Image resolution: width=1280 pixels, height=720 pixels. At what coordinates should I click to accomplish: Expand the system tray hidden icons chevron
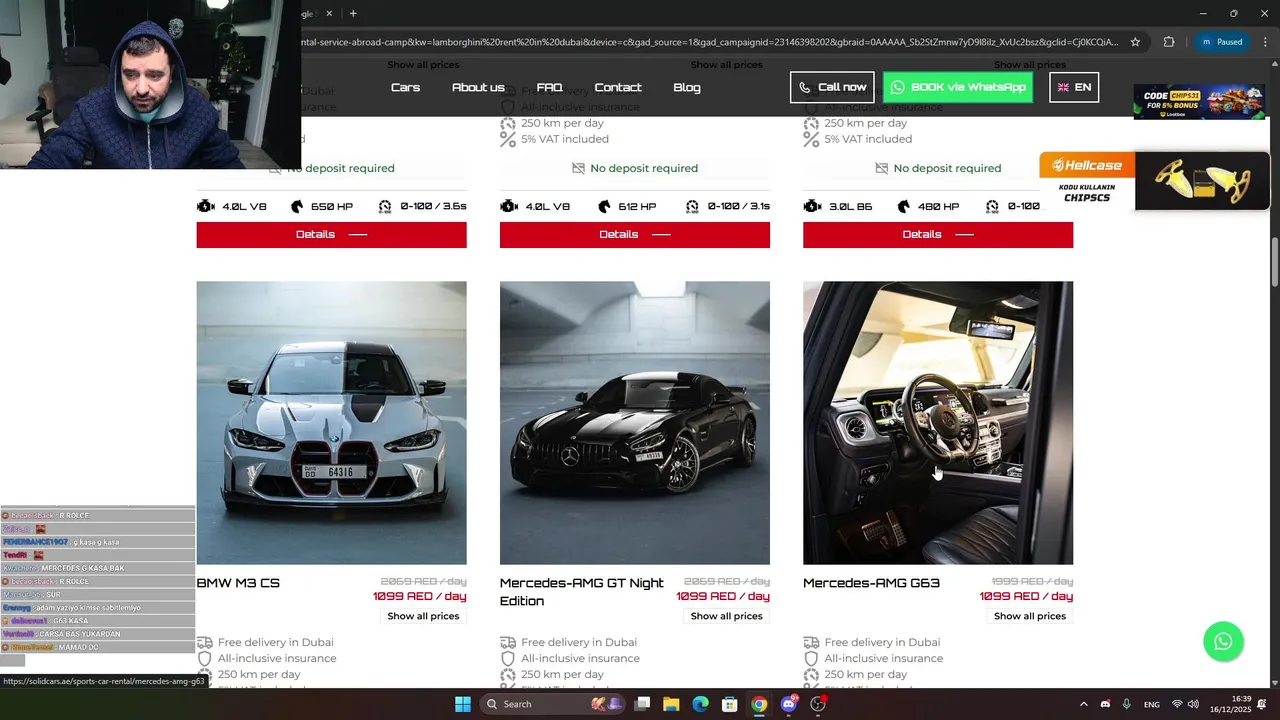pyautogui.click(x=1084, y=704)
